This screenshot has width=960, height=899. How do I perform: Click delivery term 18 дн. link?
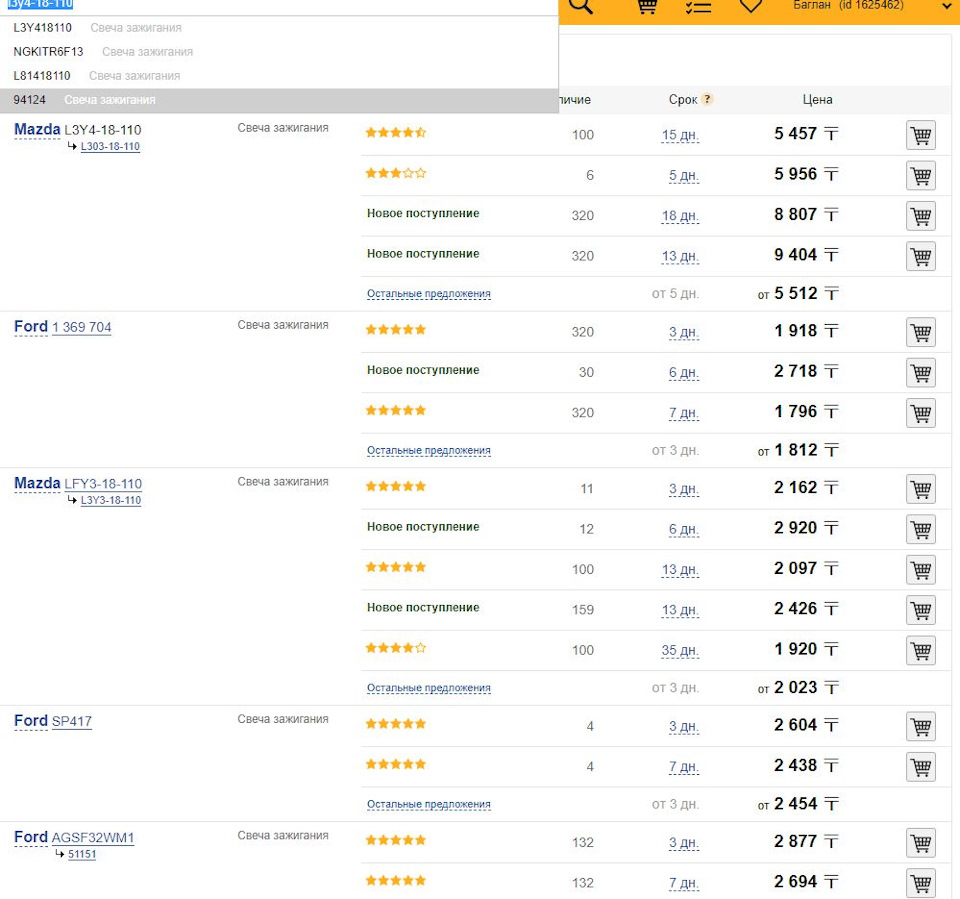680,216
